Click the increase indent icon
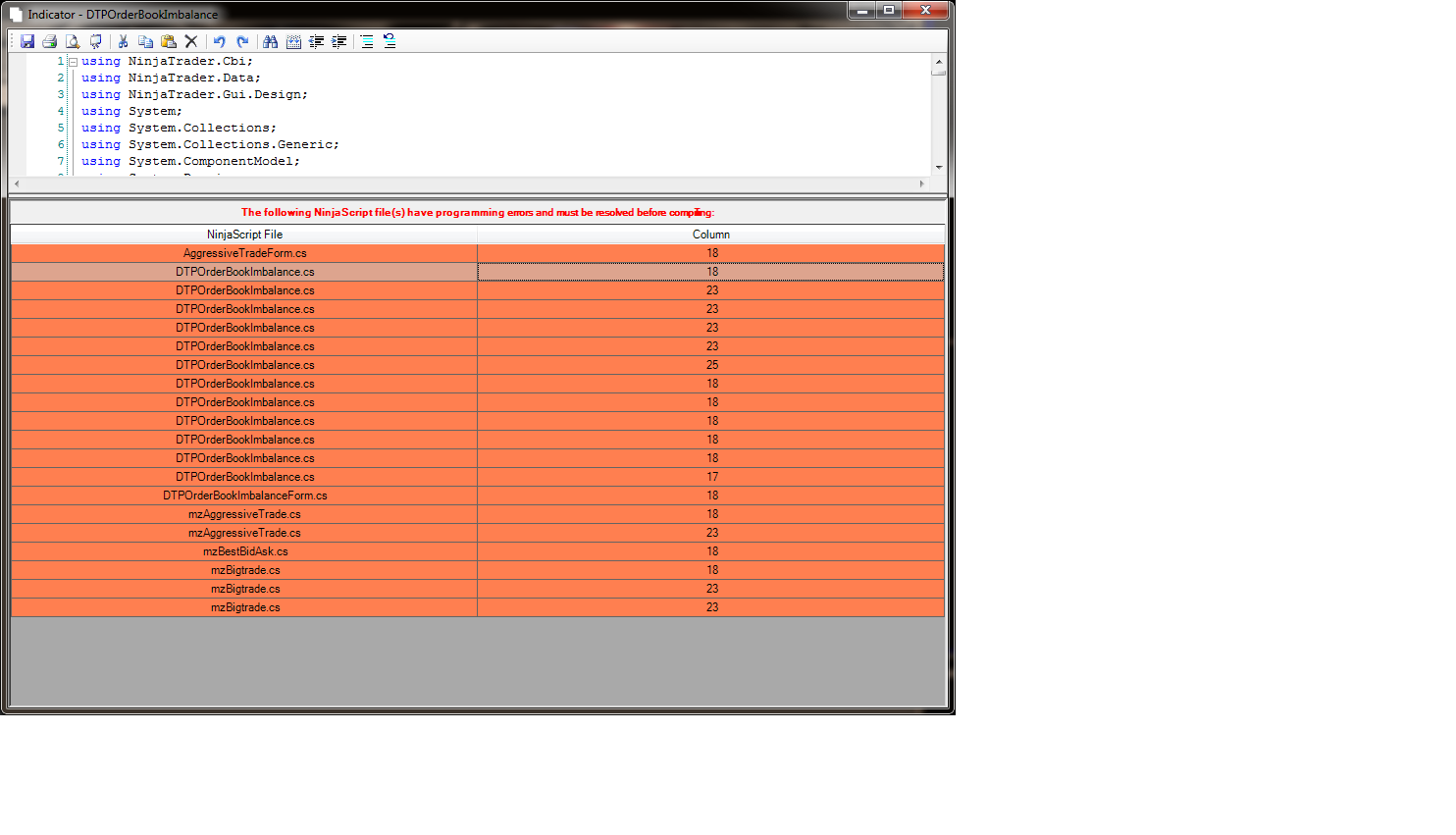 (339, 41)
